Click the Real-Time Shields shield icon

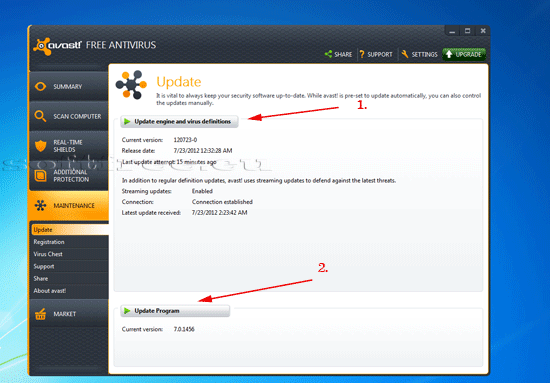(40, 146)
